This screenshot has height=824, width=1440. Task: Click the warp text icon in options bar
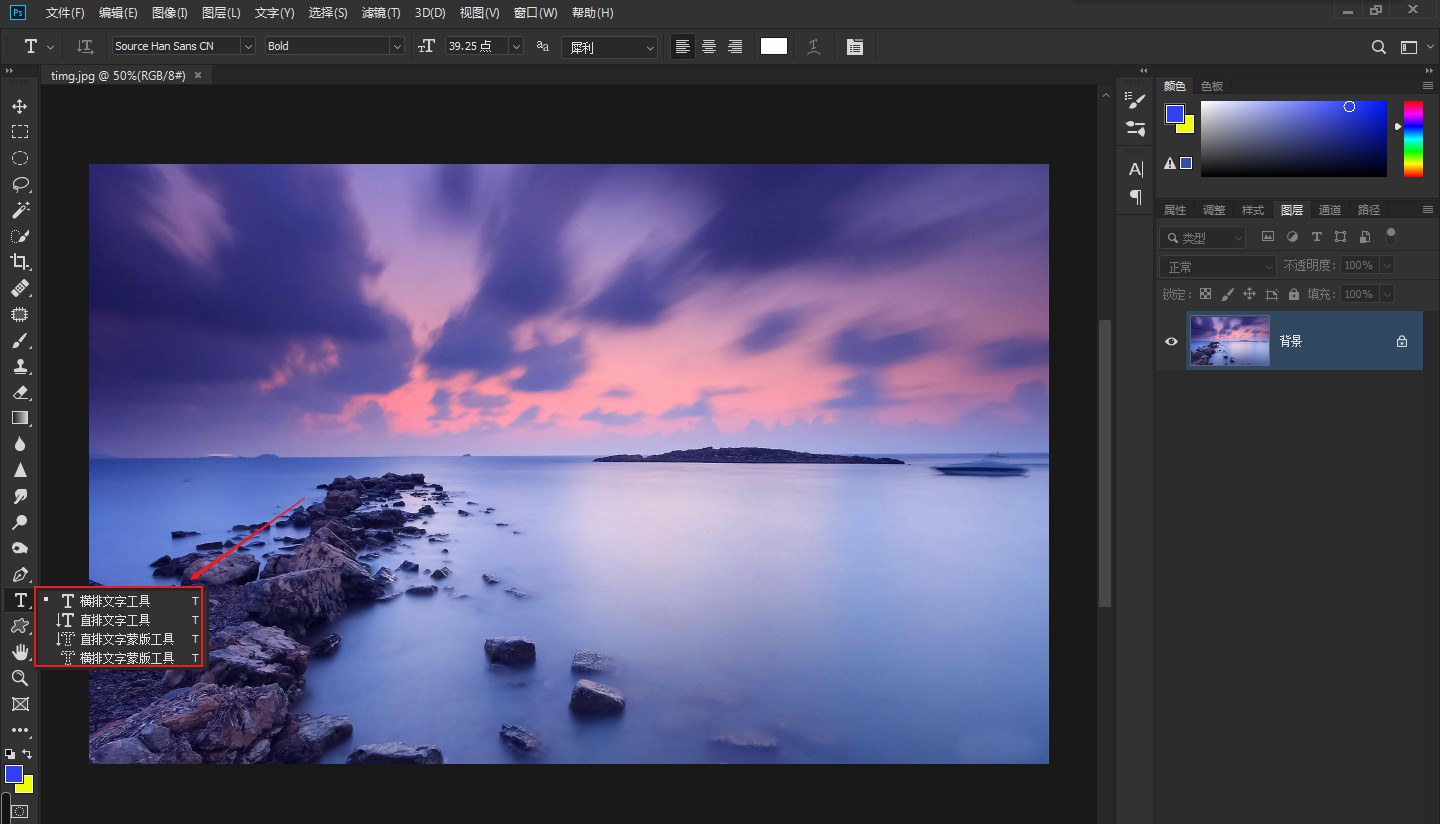tap(814, 46)
